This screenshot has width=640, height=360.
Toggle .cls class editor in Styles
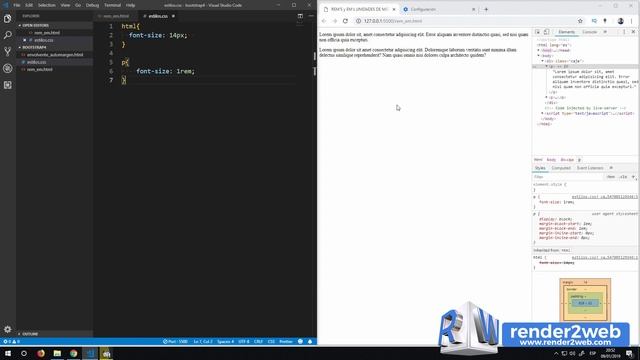click(623, 177)
